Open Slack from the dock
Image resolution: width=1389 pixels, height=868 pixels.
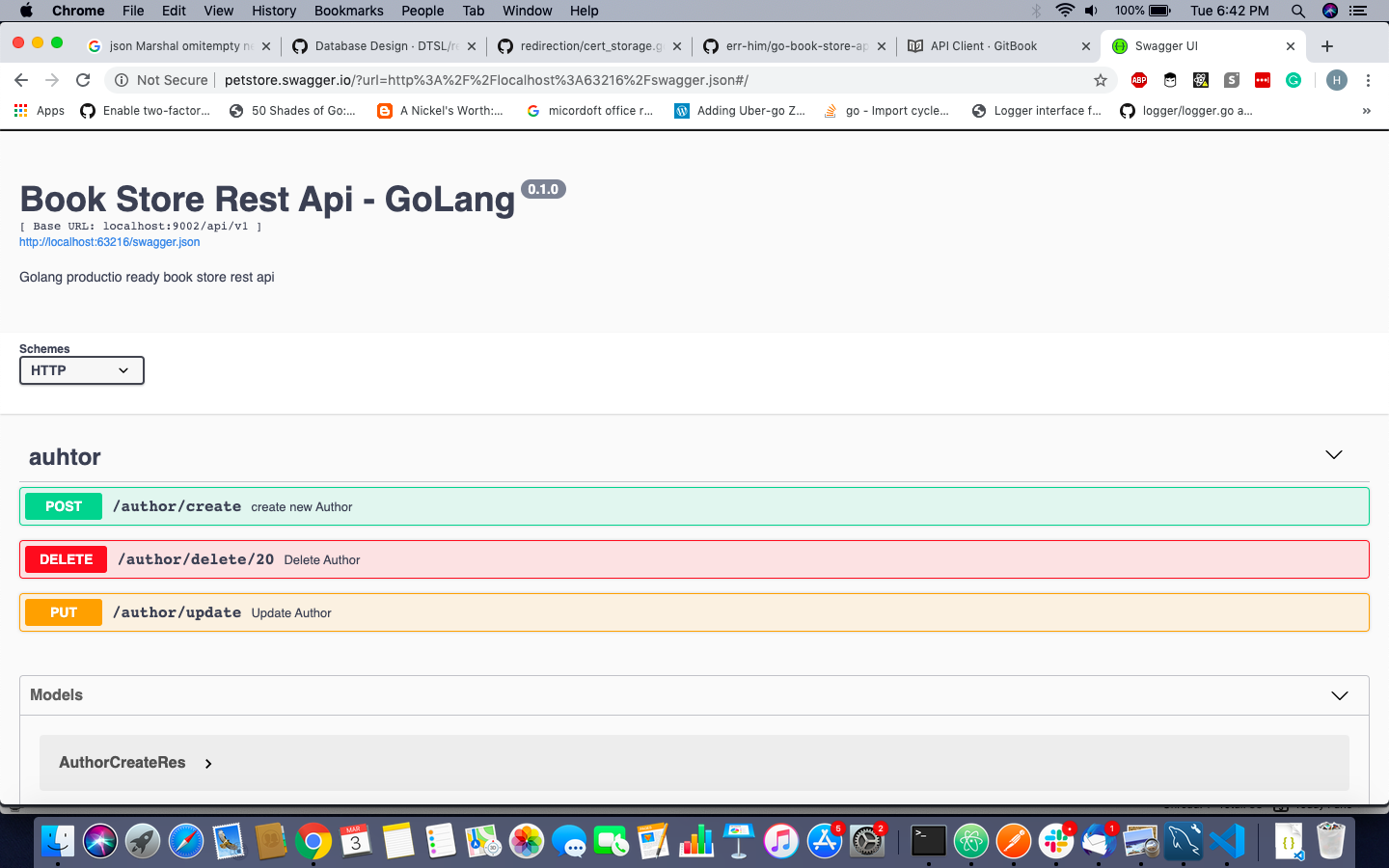pyautogui.click(x=1055, y=841)
